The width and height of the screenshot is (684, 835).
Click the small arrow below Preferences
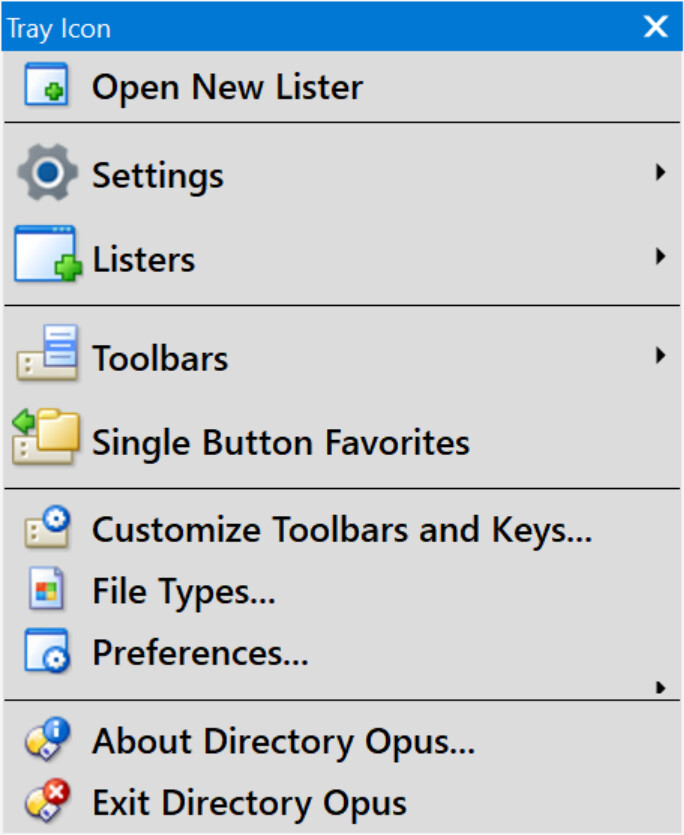coord(660,687)
